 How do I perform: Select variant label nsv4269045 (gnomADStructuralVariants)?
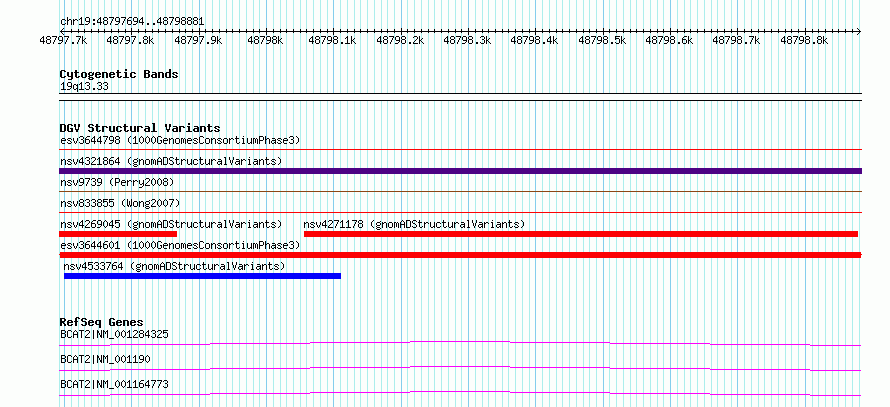pyautogui.click(x=171, y=224)
